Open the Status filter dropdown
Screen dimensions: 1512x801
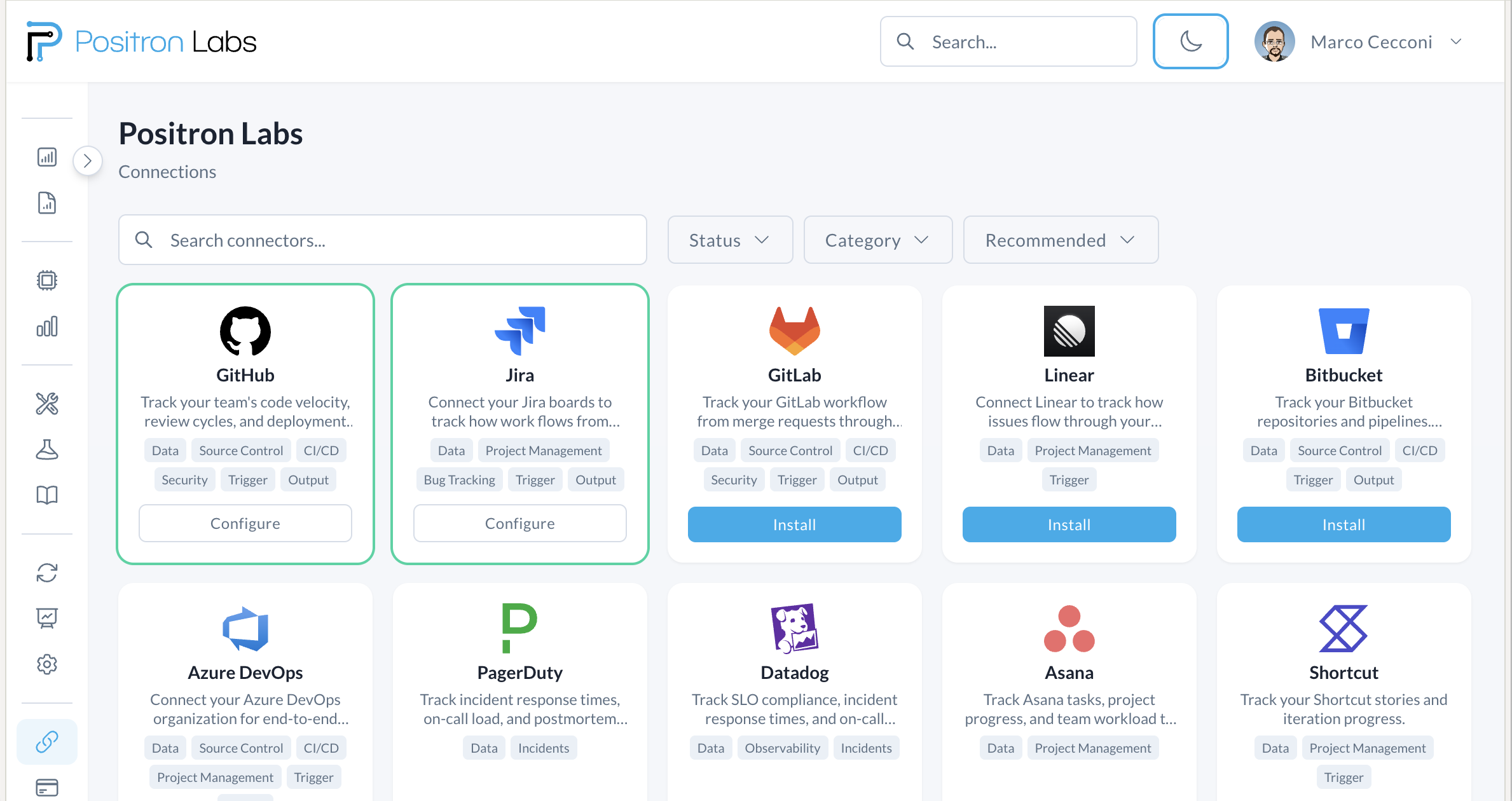coord(729,240)
